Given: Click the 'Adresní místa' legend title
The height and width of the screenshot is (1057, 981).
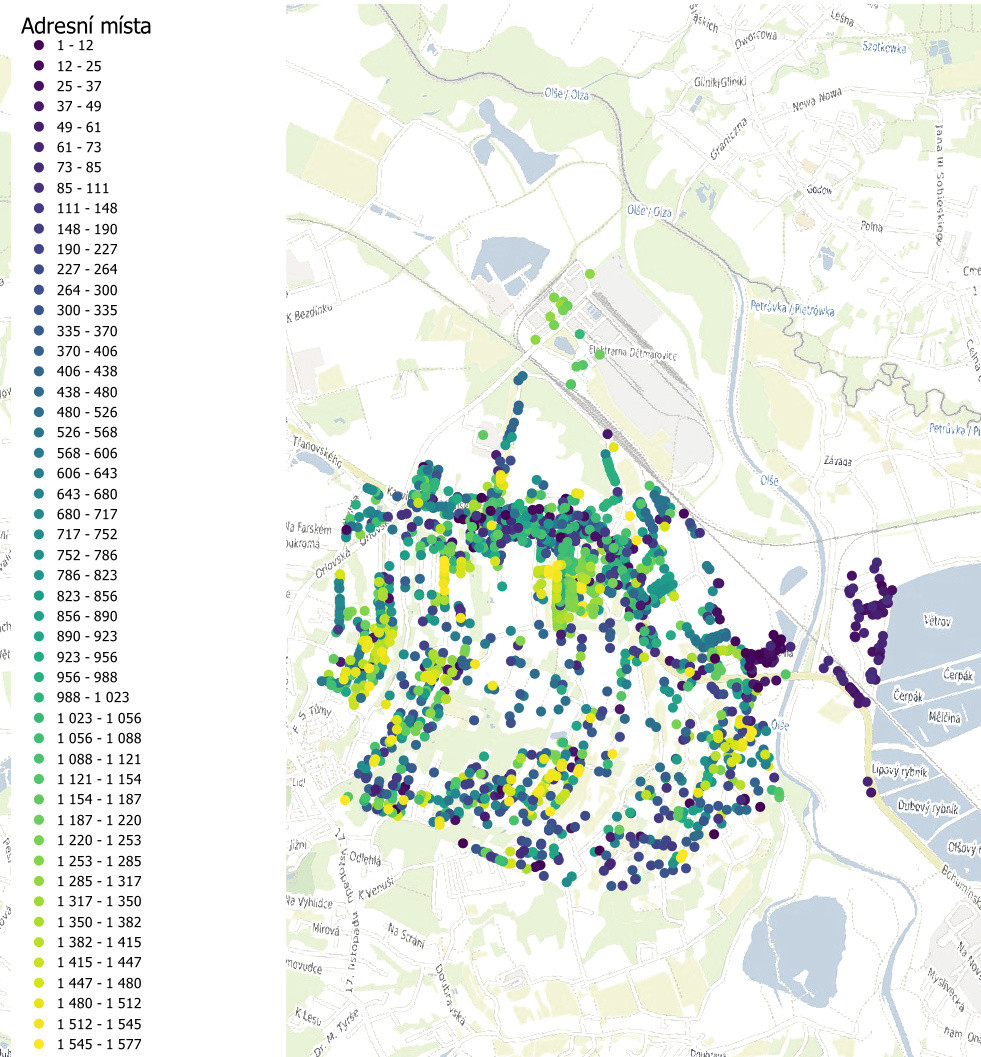Looking at the screenshot, I should tap(86, 26).
